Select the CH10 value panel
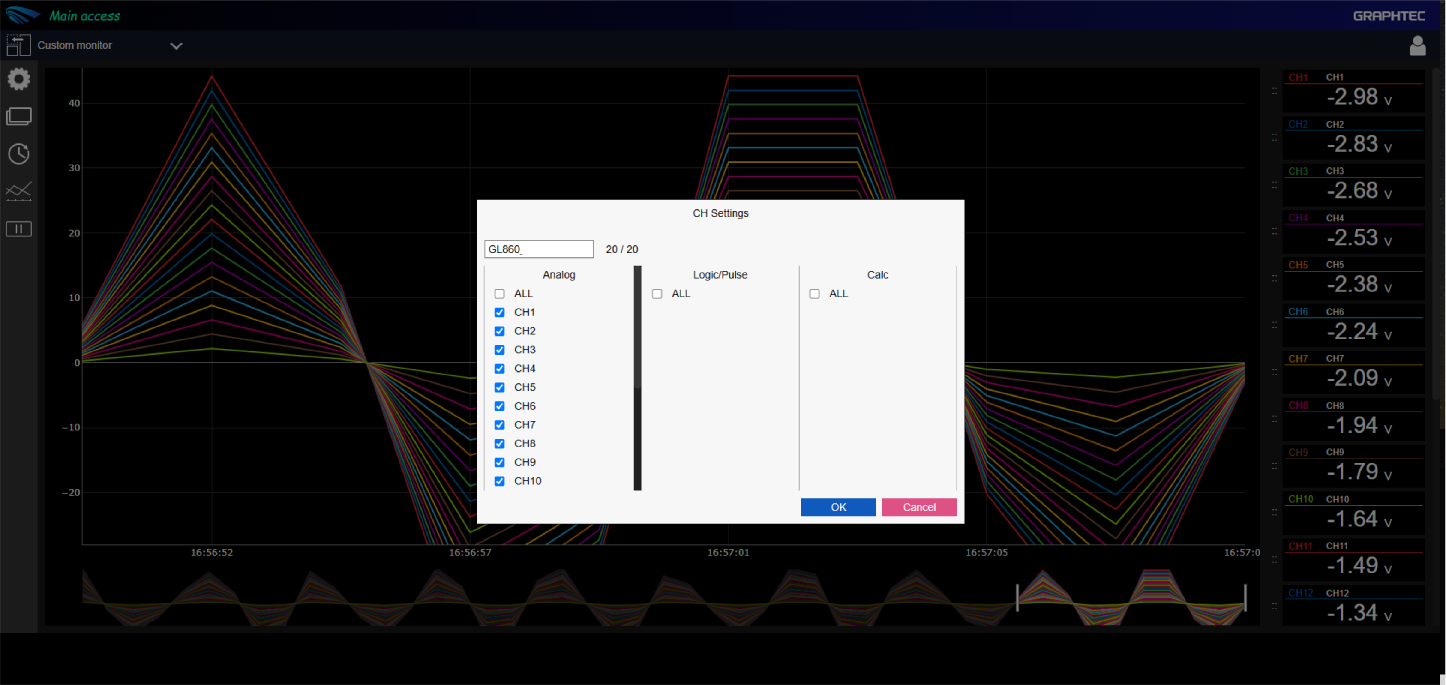Viewport: 1446px width, 685px height. 1354,513
